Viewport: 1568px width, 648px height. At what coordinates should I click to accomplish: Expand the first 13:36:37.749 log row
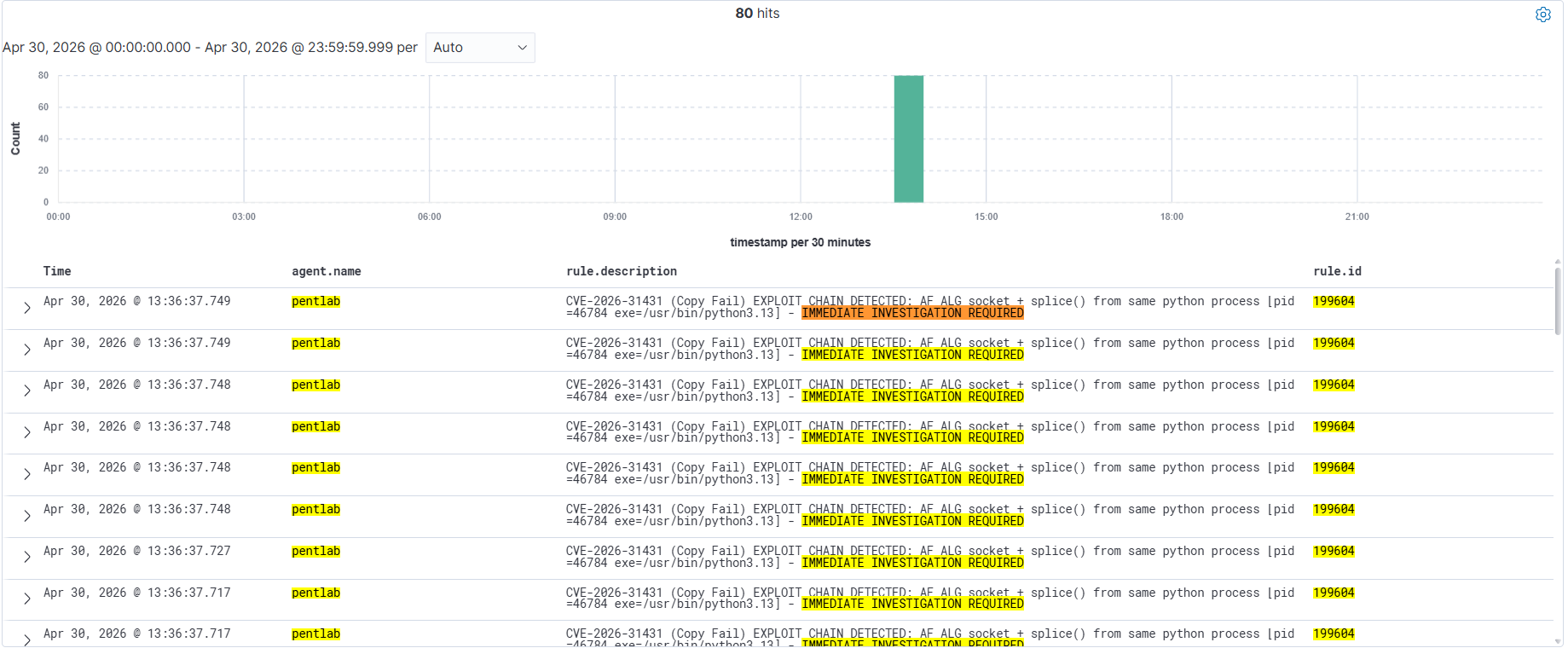[27, 308]
